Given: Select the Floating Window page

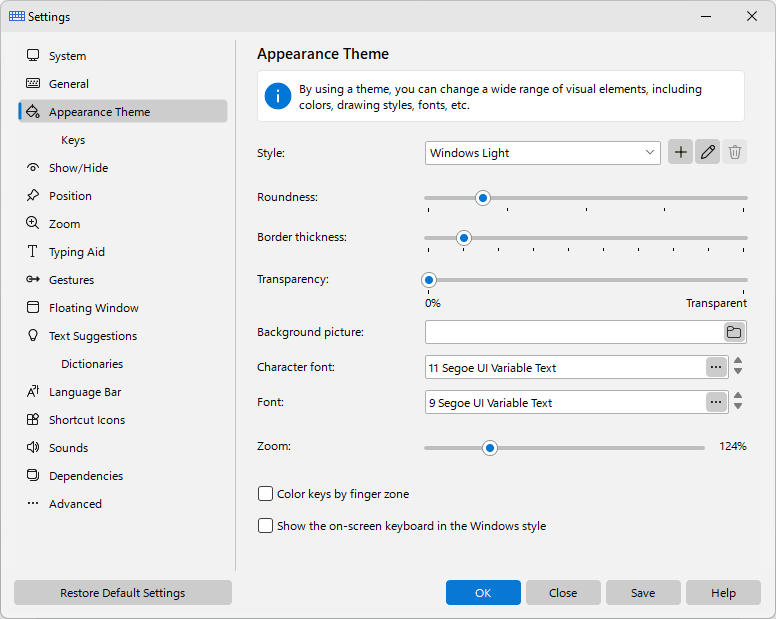Looking at the screenshot, I should point(123,307).
